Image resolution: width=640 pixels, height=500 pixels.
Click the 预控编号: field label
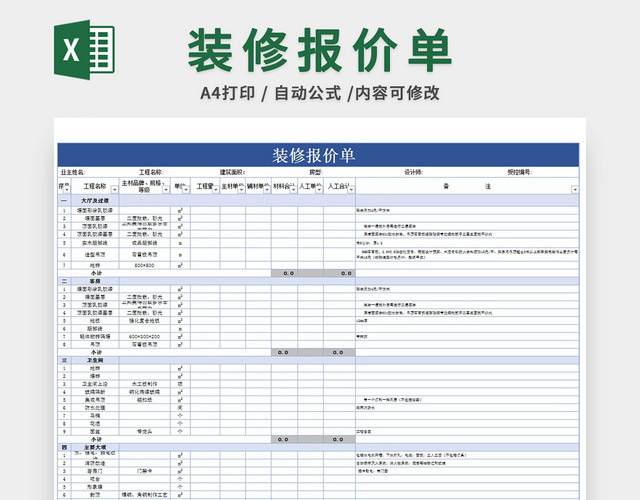[520, 172]
